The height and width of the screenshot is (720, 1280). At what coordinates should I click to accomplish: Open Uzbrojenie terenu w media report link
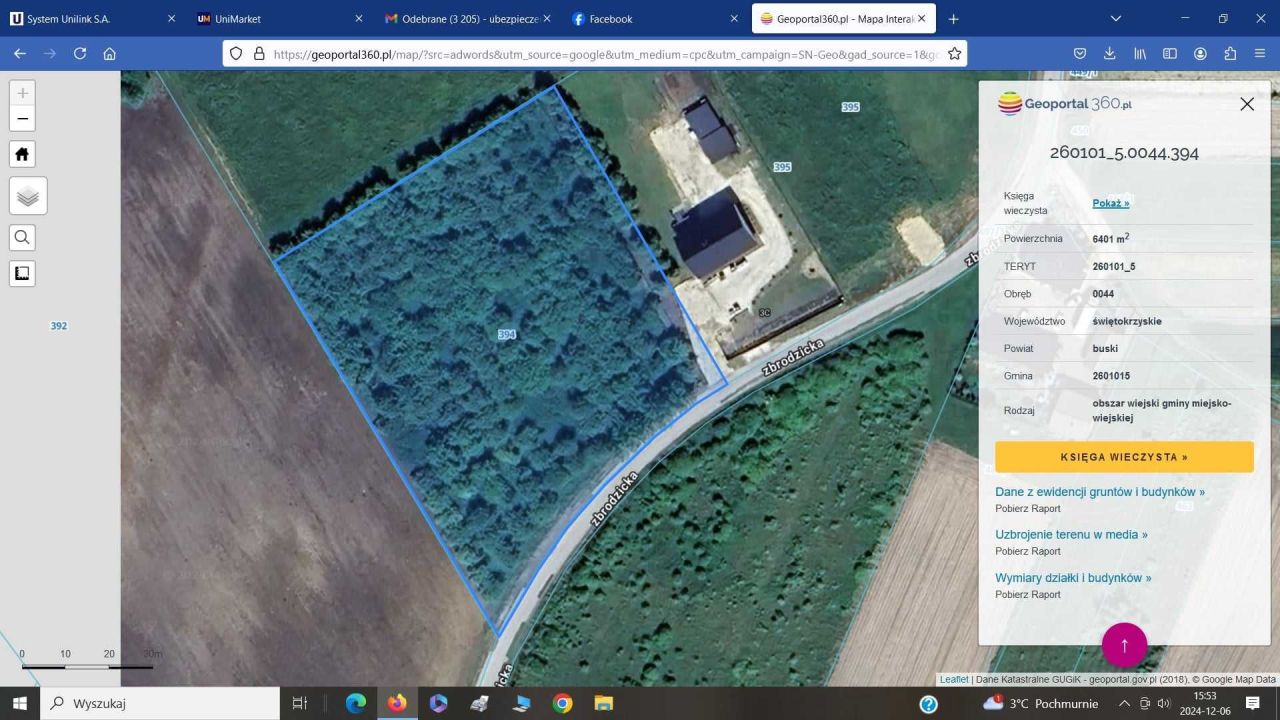pos(1071,535)
